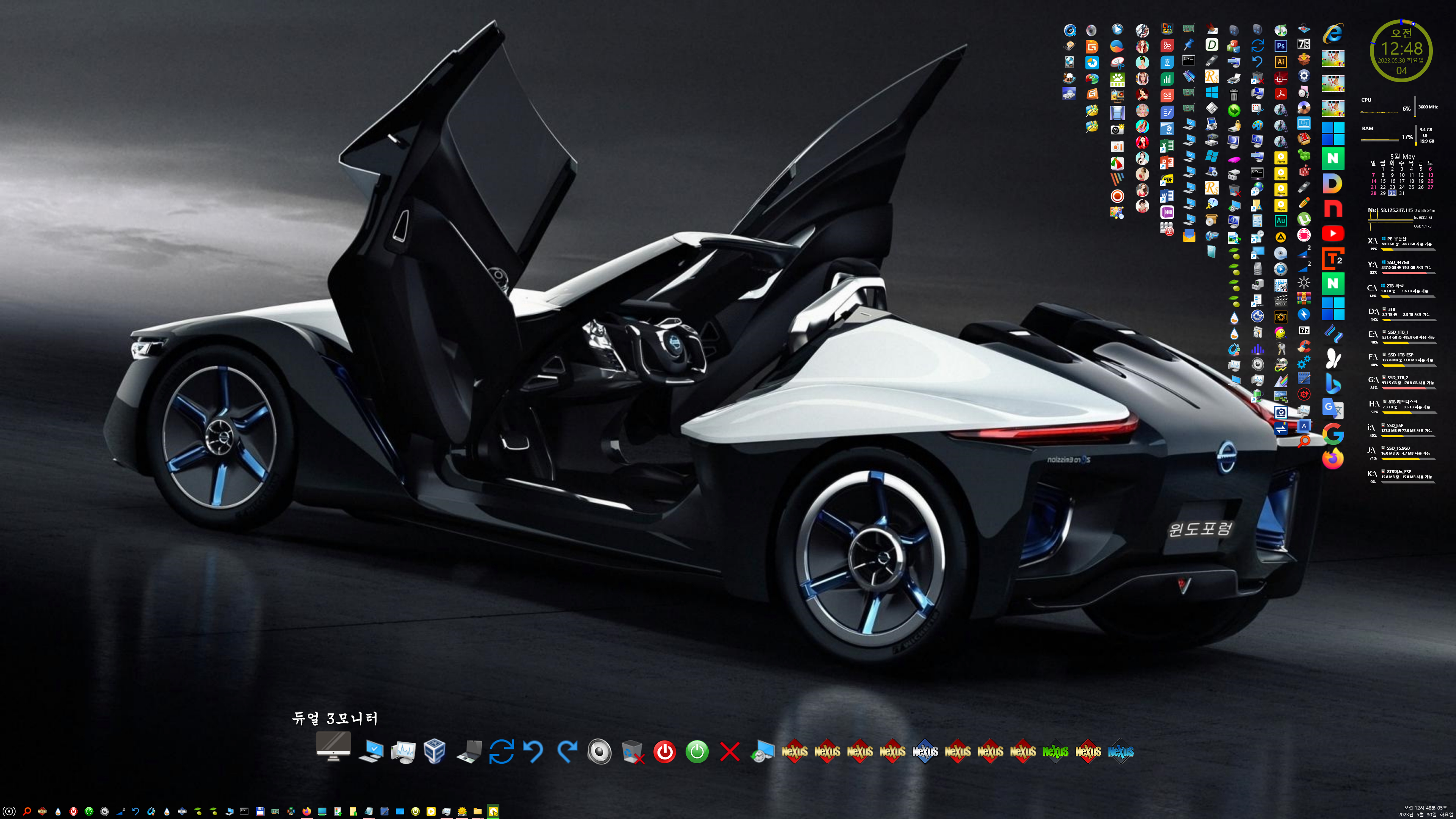This screenshot has width=1456, height=819.
Task: Open the taskbar start circle button
Action: pyautogui.click(x=9, y=812)
